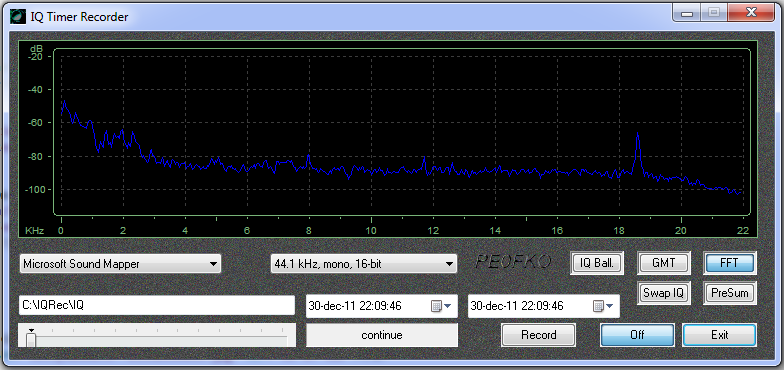Viewport: 784px width, 370px height.
Task: Toggle the IQ Ball. button
Action: point(597,263)
